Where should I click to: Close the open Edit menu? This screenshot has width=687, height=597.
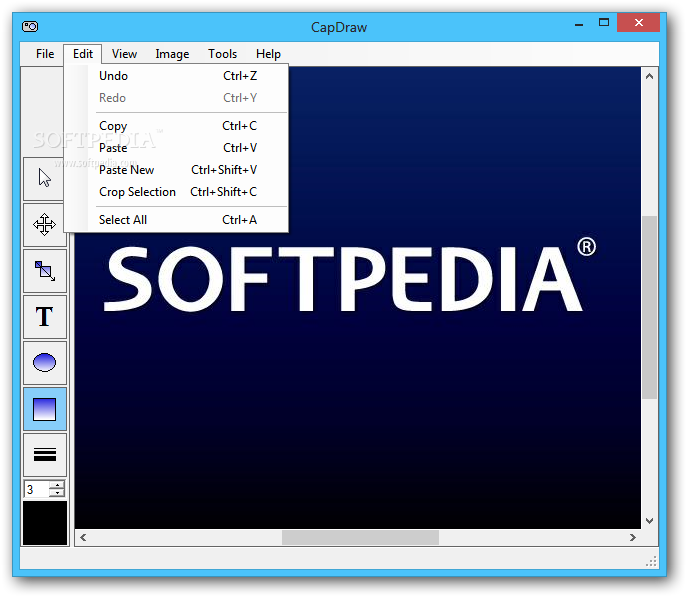(x=83, y=54)
